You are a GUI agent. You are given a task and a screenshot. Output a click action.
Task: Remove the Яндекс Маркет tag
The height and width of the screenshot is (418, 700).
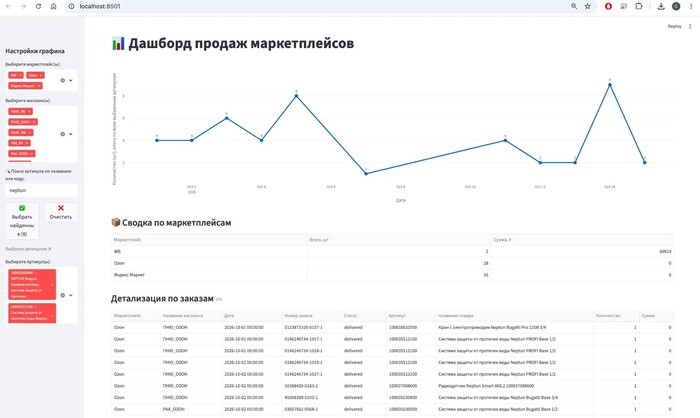(x=39, y=85)
